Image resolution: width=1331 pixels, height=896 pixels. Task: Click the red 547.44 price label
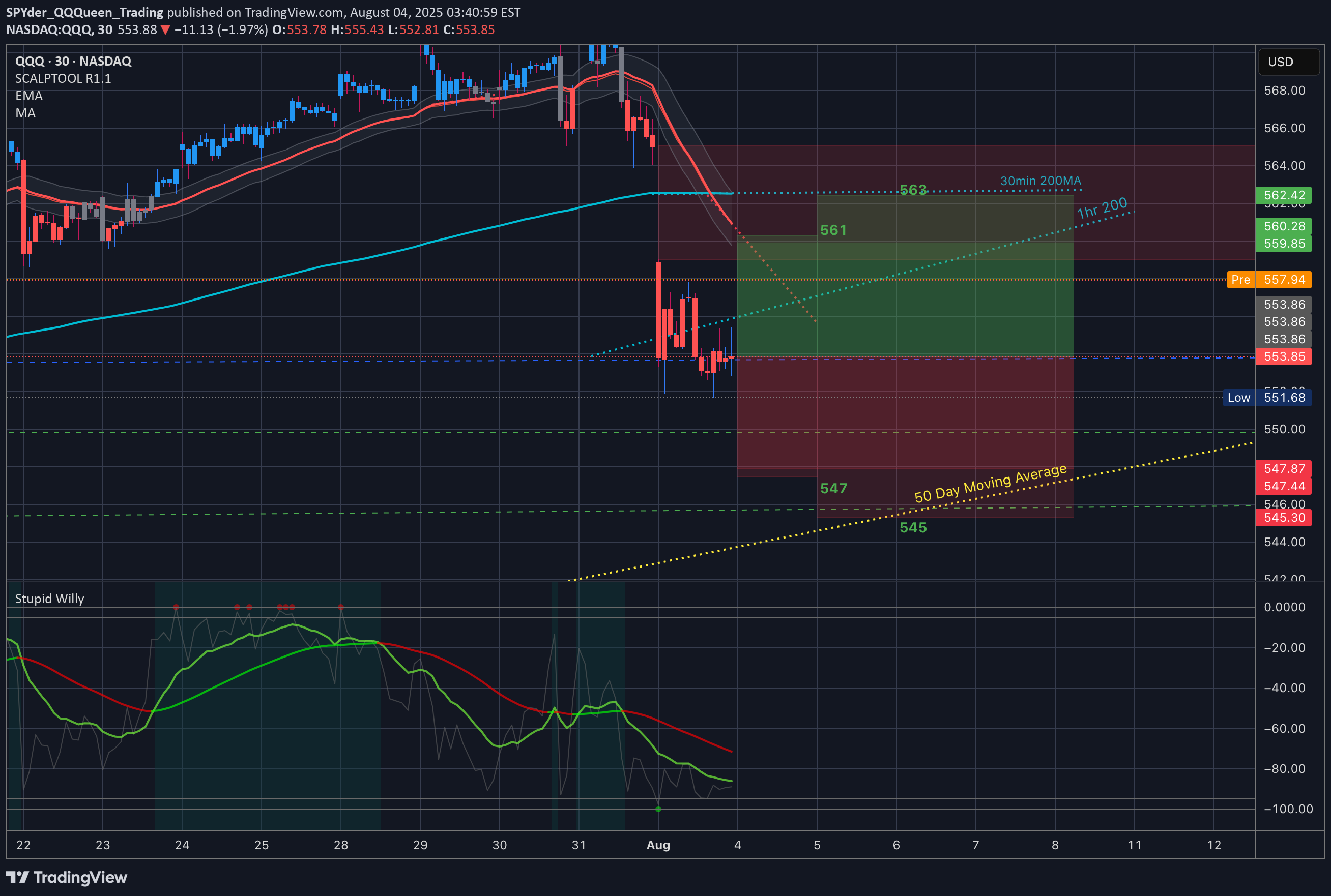pyautogui.click(x=1284, y=486)
